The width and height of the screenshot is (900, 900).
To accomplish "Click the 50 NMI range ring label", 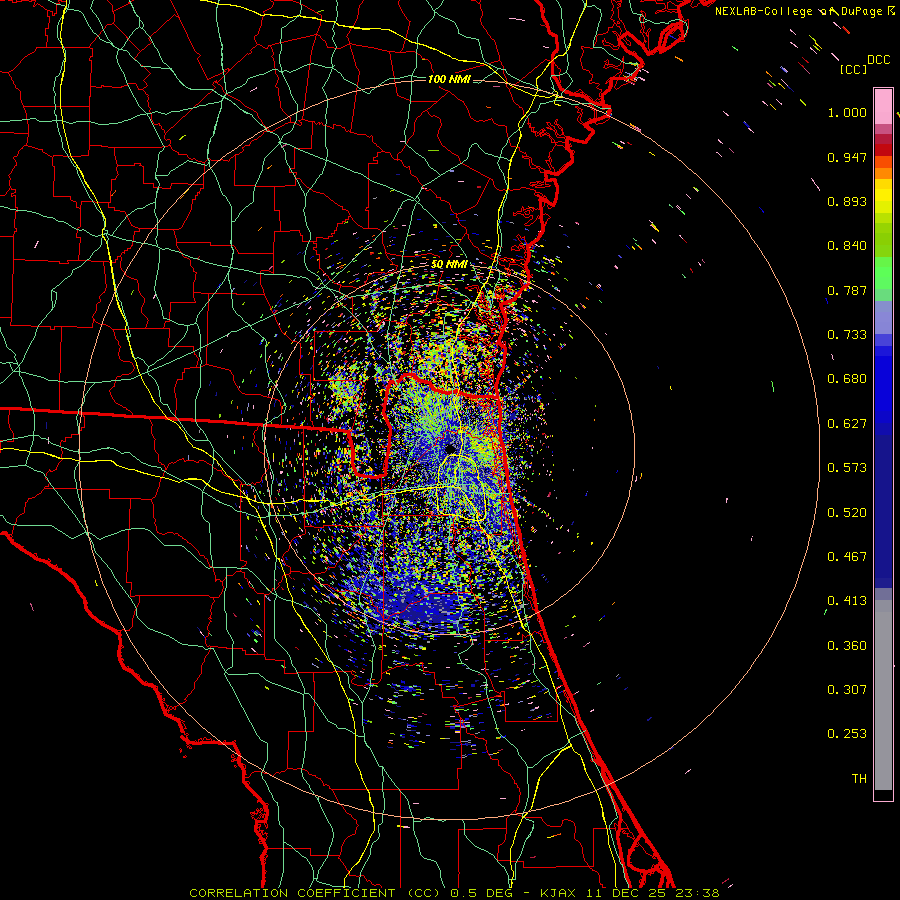I will 449,264.
